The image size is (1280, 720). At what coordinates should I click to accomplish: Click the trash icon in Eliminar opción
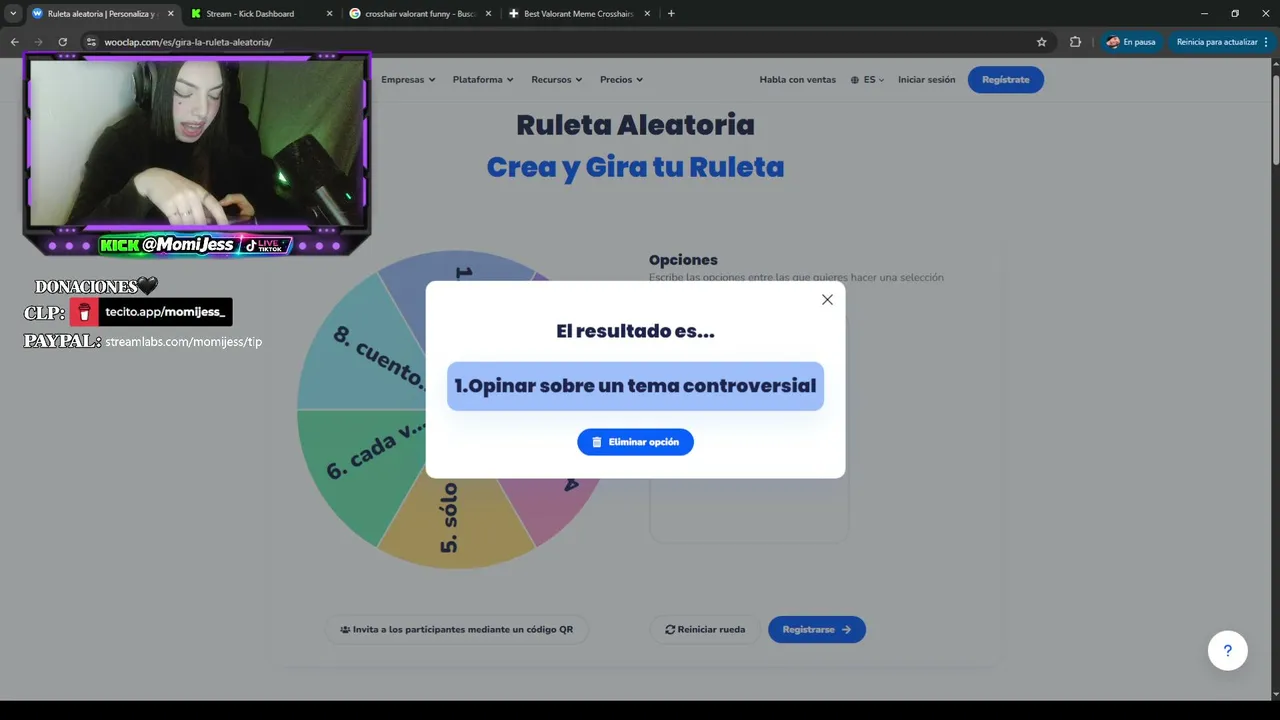(597, 442)
